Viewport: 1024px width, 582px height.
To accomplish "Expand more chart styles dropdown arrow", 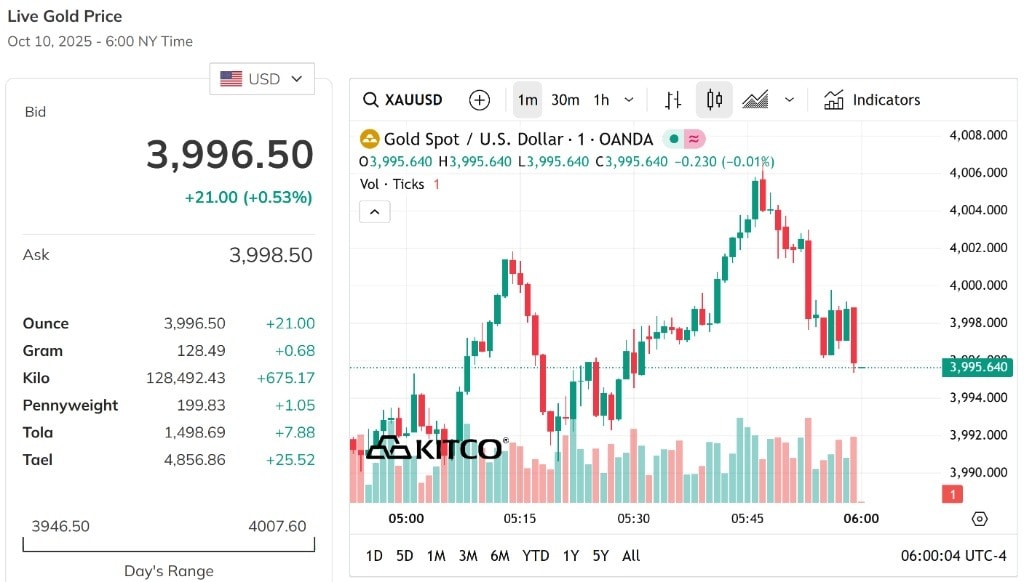I will pos(790,100).
